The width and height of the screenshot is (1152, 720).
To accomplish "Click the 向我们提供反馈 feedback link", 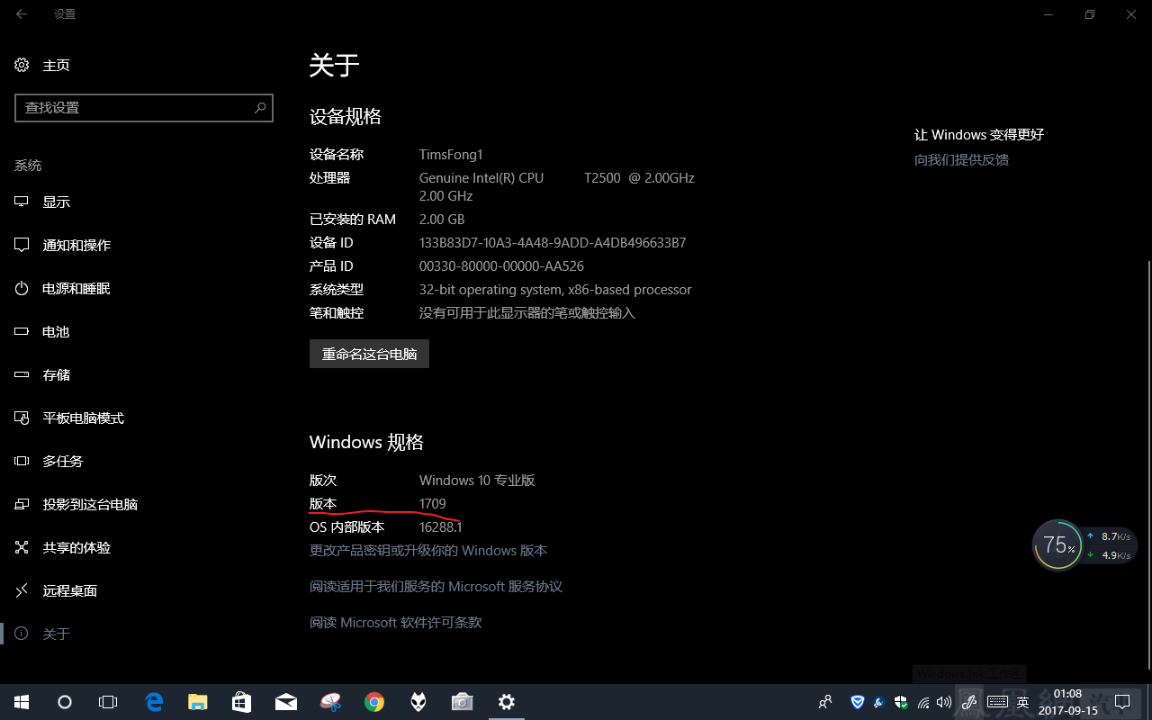I will tap(961, 160).
